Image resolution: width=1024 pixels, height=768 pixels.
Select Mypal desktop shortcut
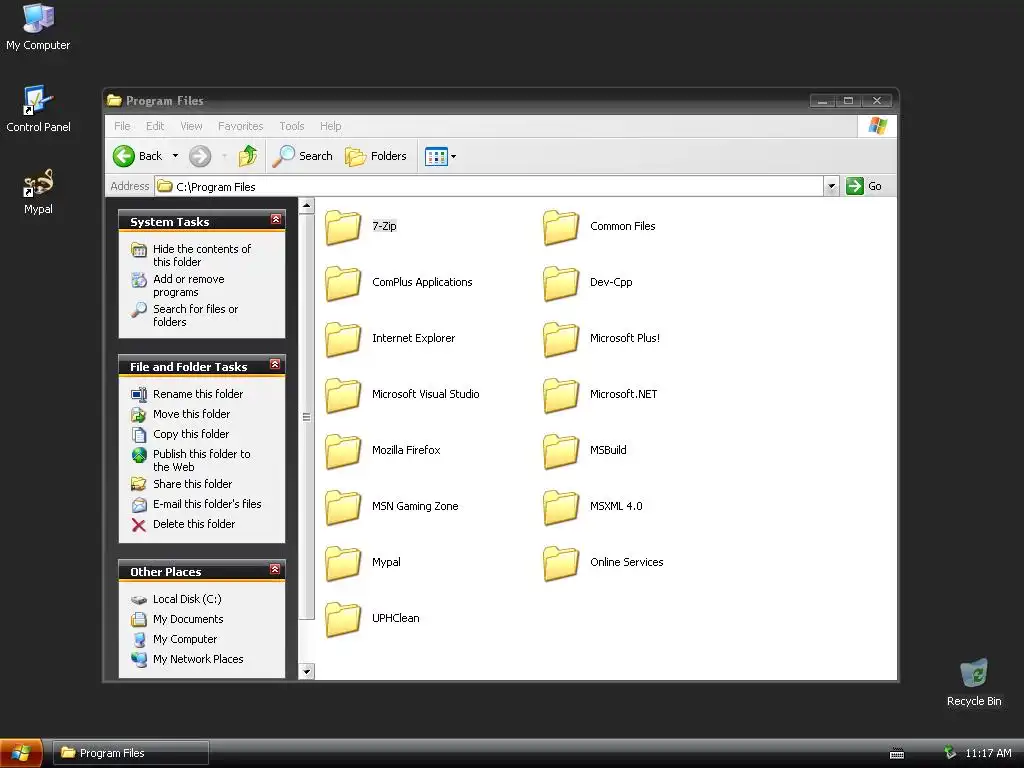38,191
